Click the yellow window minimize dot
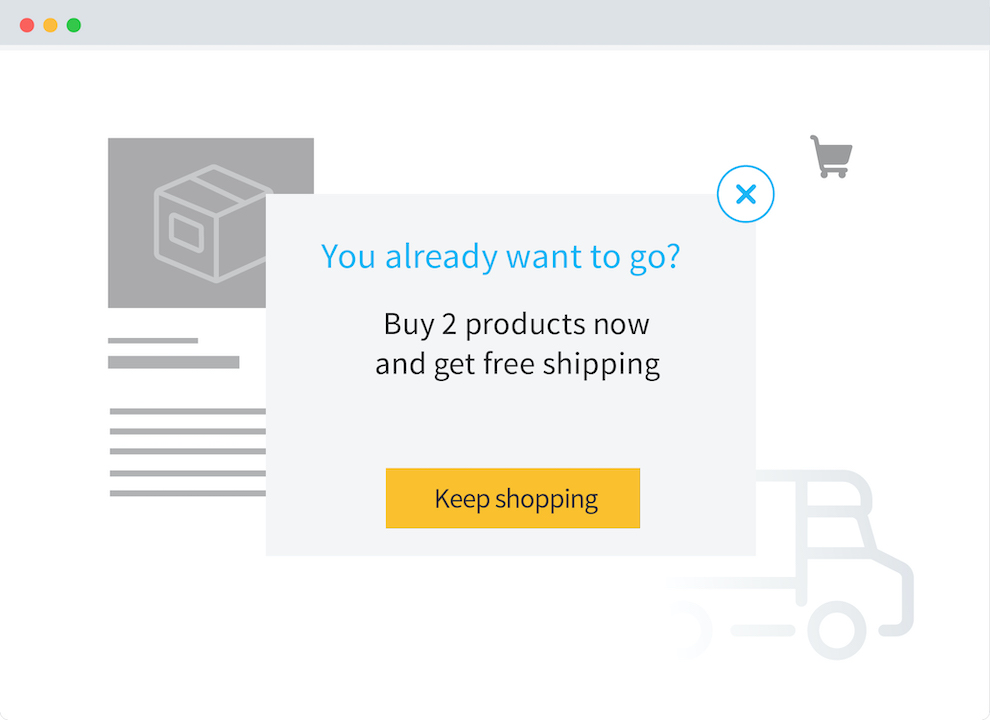Viewport: 990px width, 720px height. pyautogui.click(x=51, y=25)
